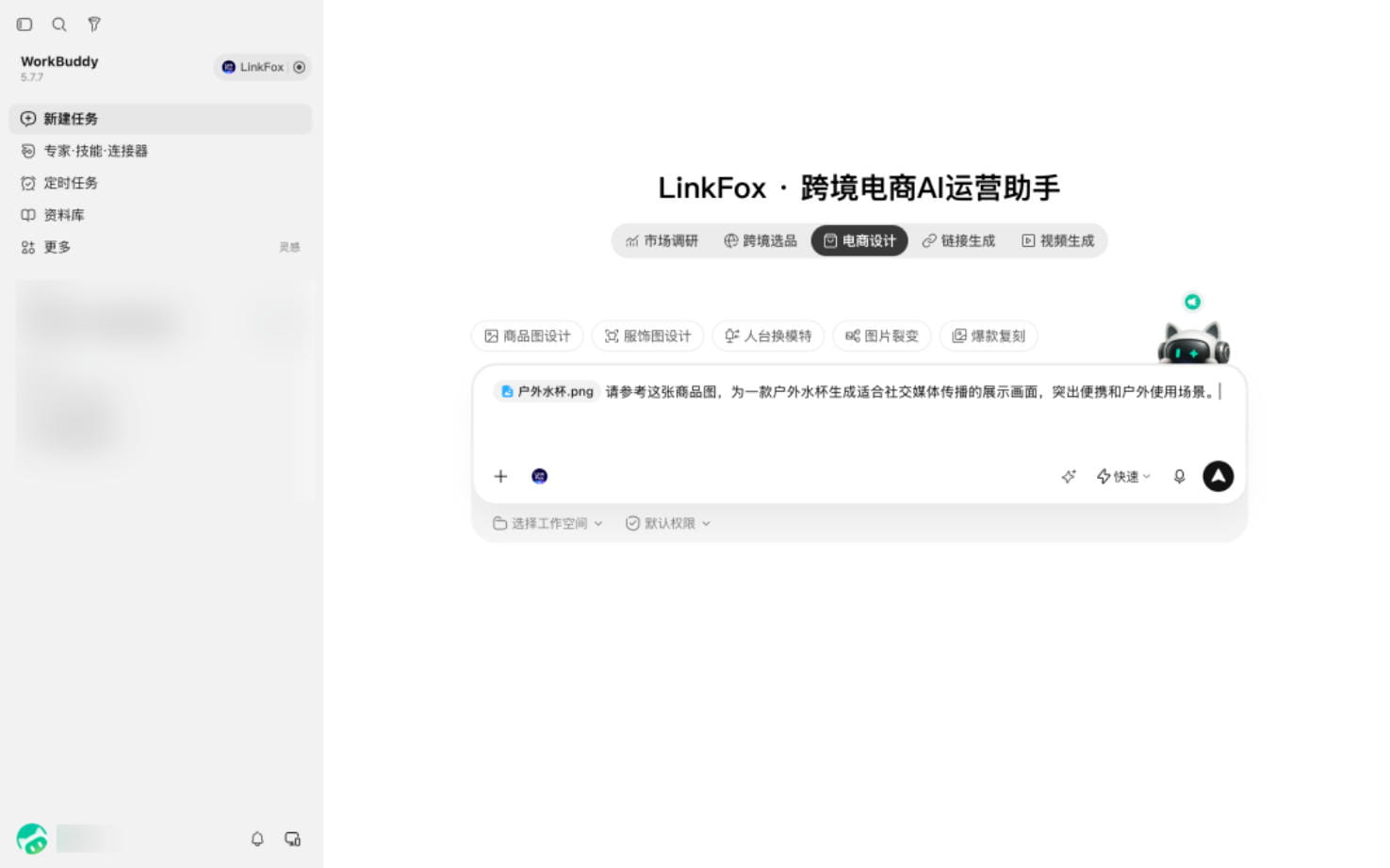The width and height of the screenshot is (1390, 868).
Task: Click the attached 户外水杯.png file chip
Action: click(547, 392)
